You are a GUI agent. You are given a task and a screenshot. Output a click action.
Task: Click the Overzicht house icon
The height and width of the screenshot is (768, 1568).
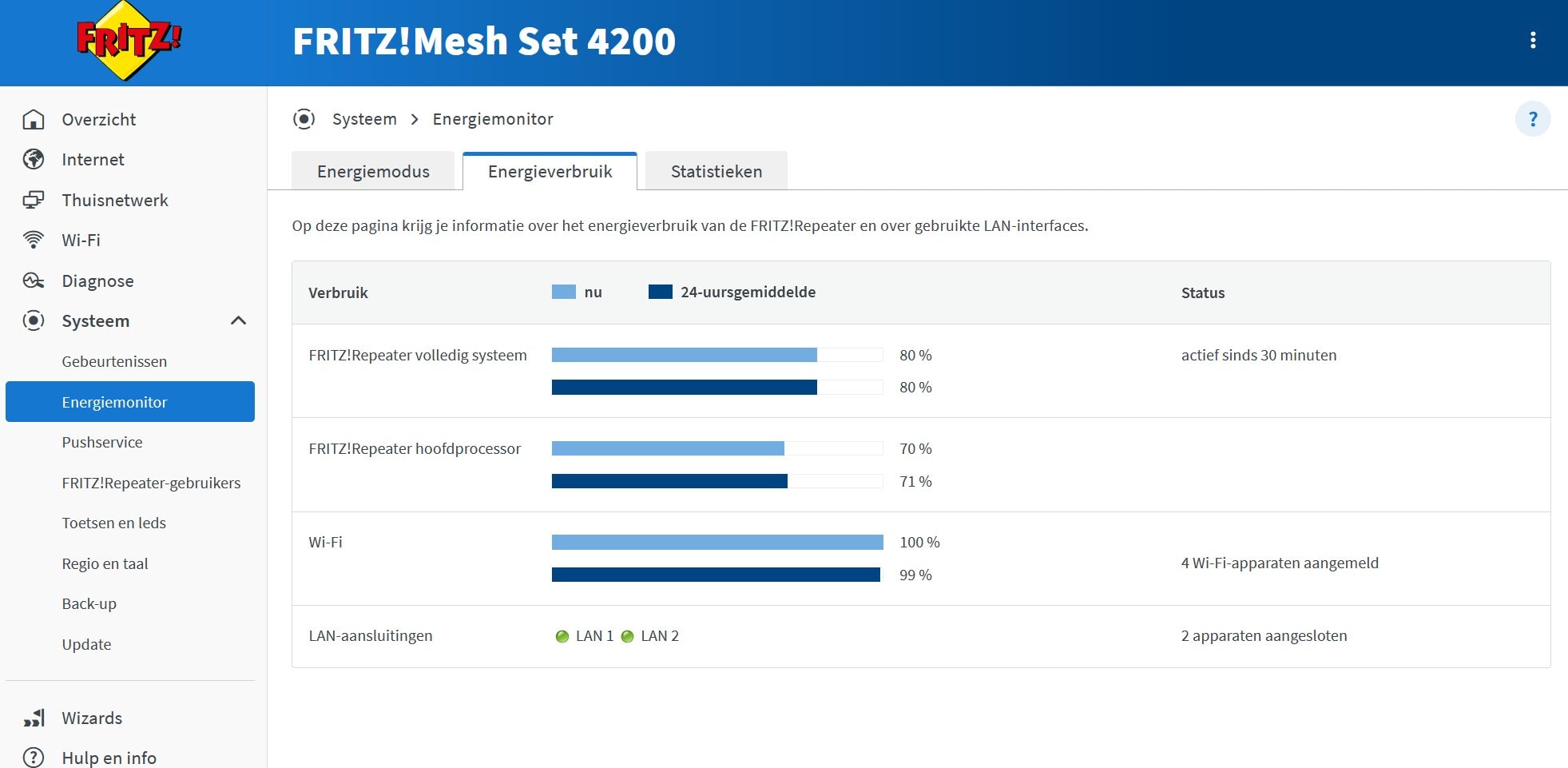34,119
